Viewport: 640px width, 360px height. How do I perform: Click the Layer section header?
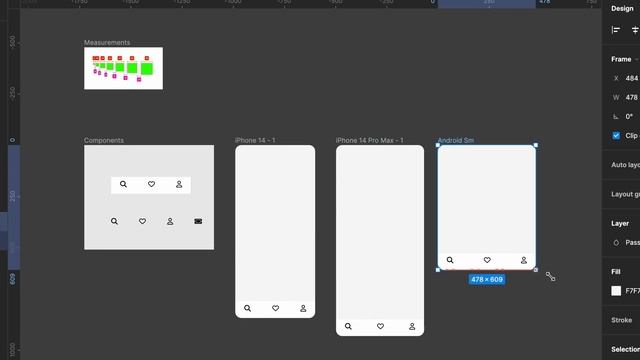[620, 223]
